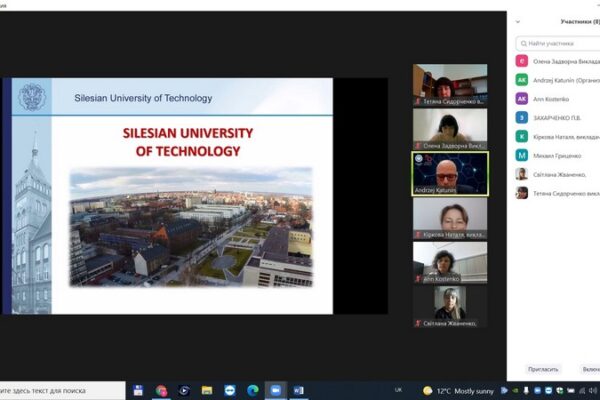
Task: Click the green AK avatar of Andrzej Katunin
Action: [x=522, y=80]
